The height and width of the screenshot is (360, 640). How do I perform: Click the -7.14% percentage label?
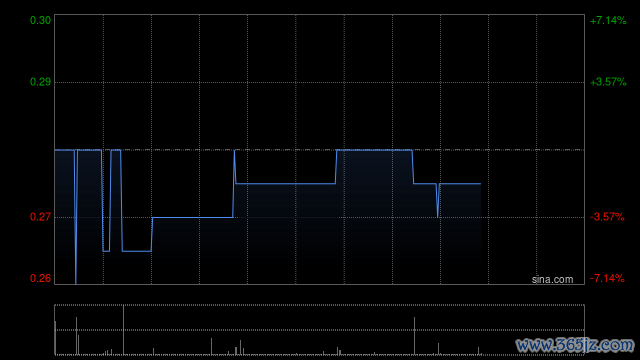pyautogui.click(x=607, y=278)
